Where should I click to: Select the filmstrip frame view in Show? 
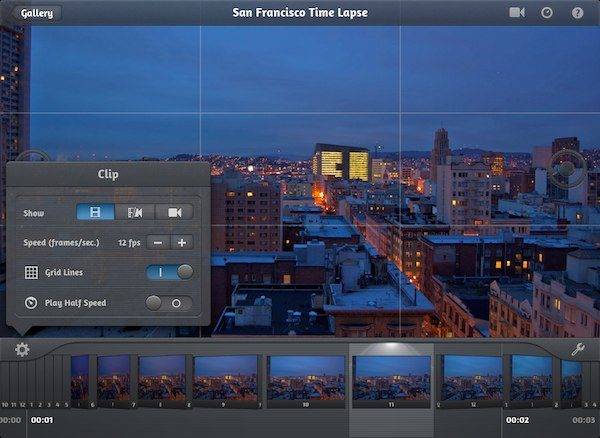tap(95, 212)
